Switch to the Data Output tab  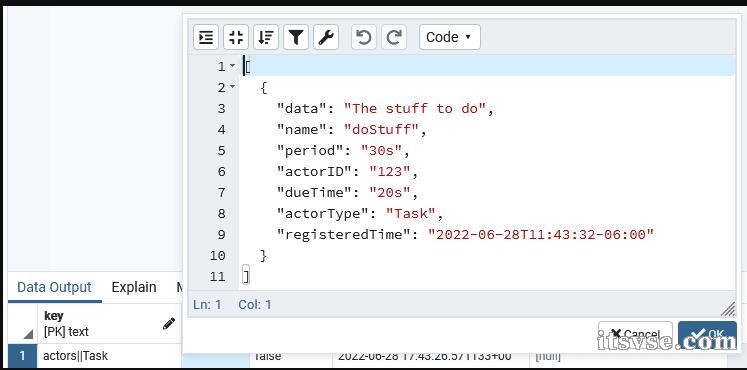[54, 287]
